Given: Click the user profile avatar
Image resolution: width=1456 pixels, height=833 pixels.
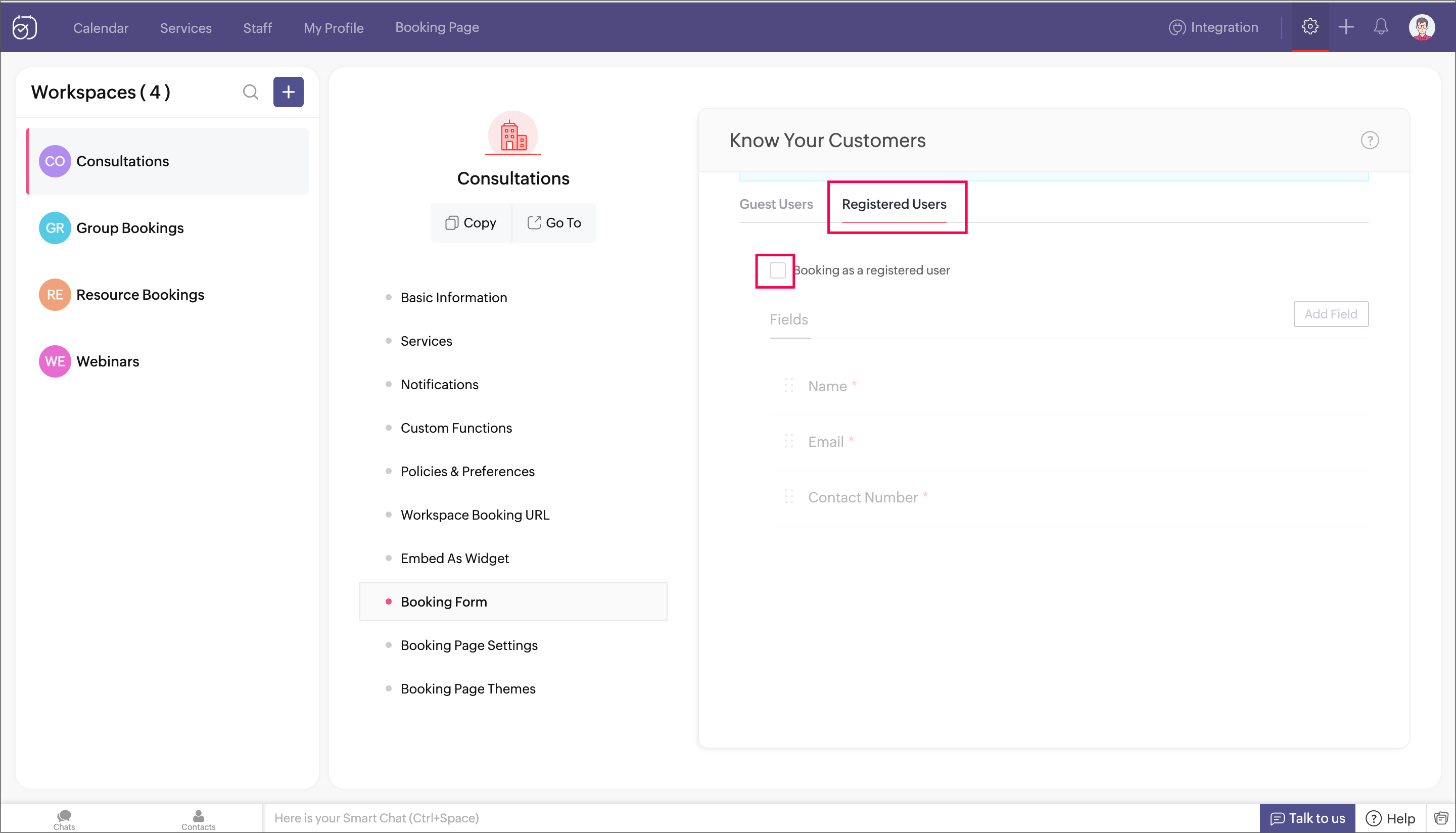Looking at the screenshot, I should (1421, 27).
